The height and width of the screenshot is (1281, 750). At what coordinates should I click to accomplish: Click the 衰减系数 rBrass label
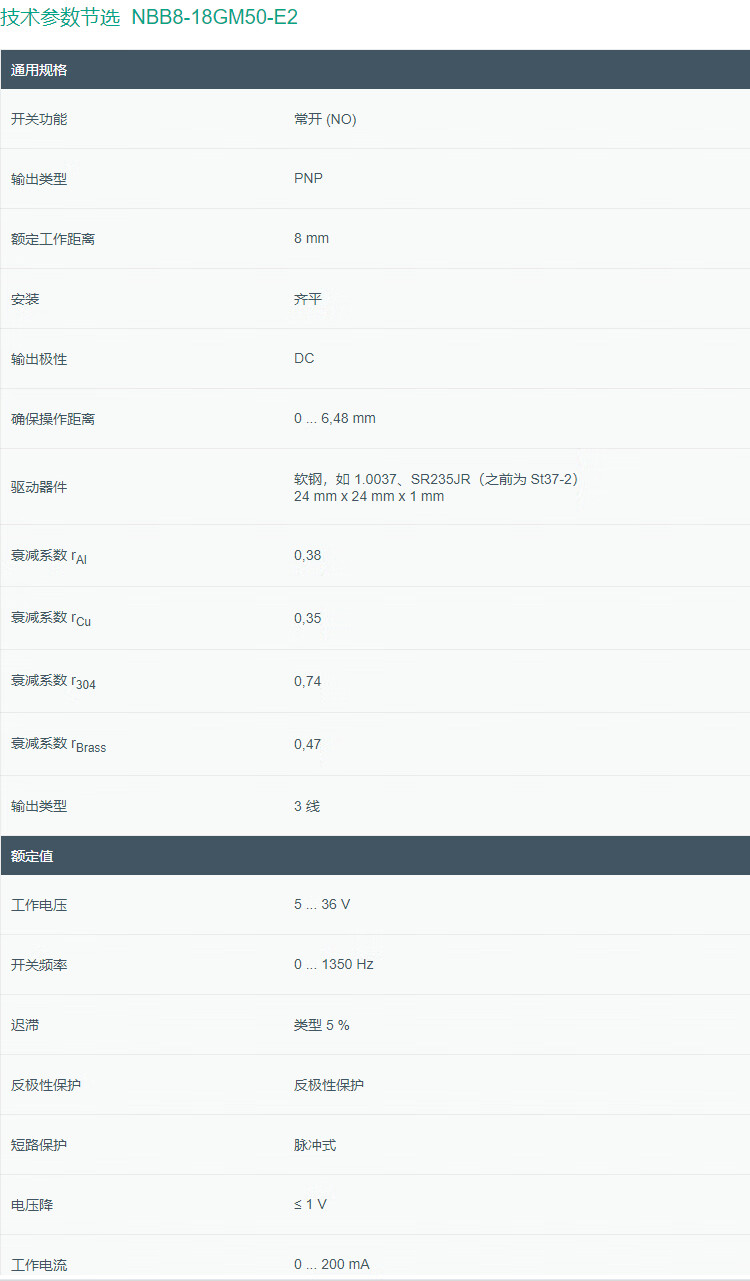pyautogui.click(x=58, y=744)
